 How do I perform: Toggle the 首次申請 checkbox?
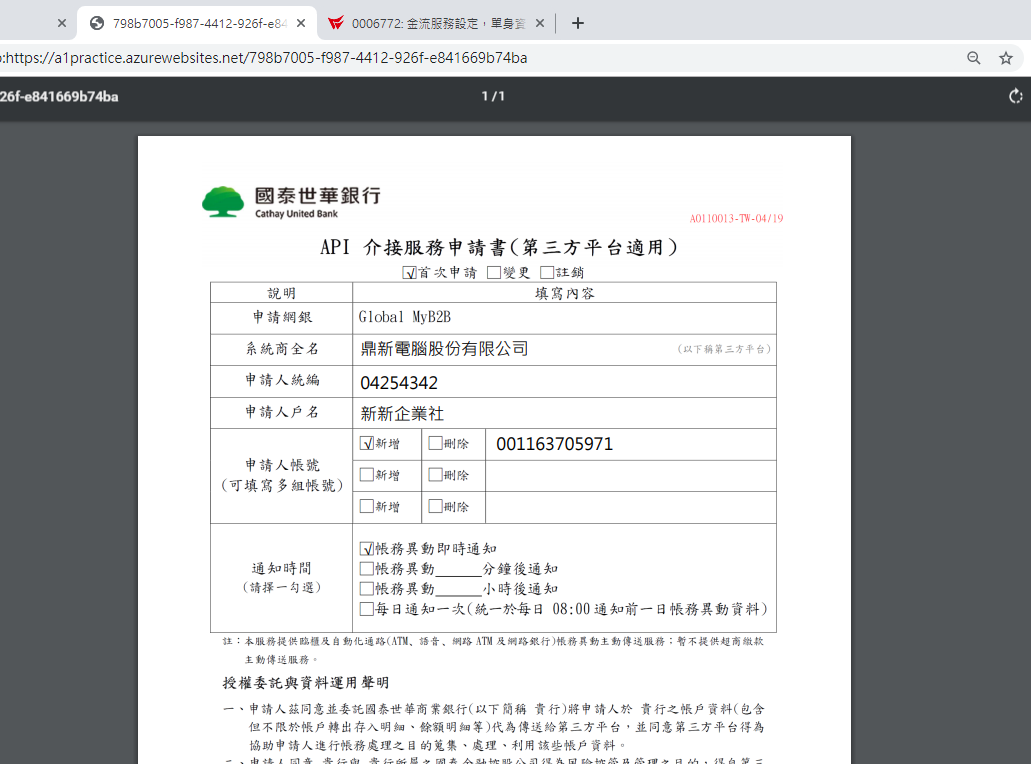[x=410, y=272]
